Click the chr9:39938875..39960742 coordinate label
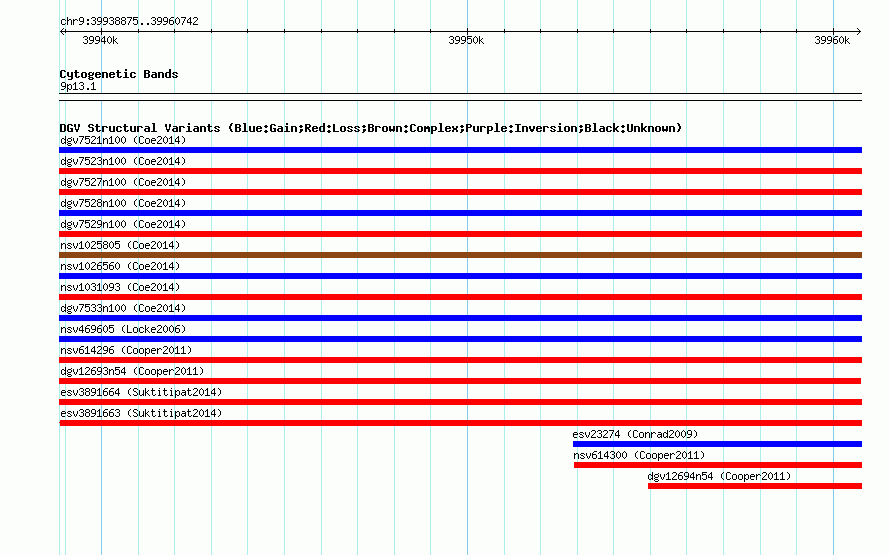The image size is (890, 555). 129,21
